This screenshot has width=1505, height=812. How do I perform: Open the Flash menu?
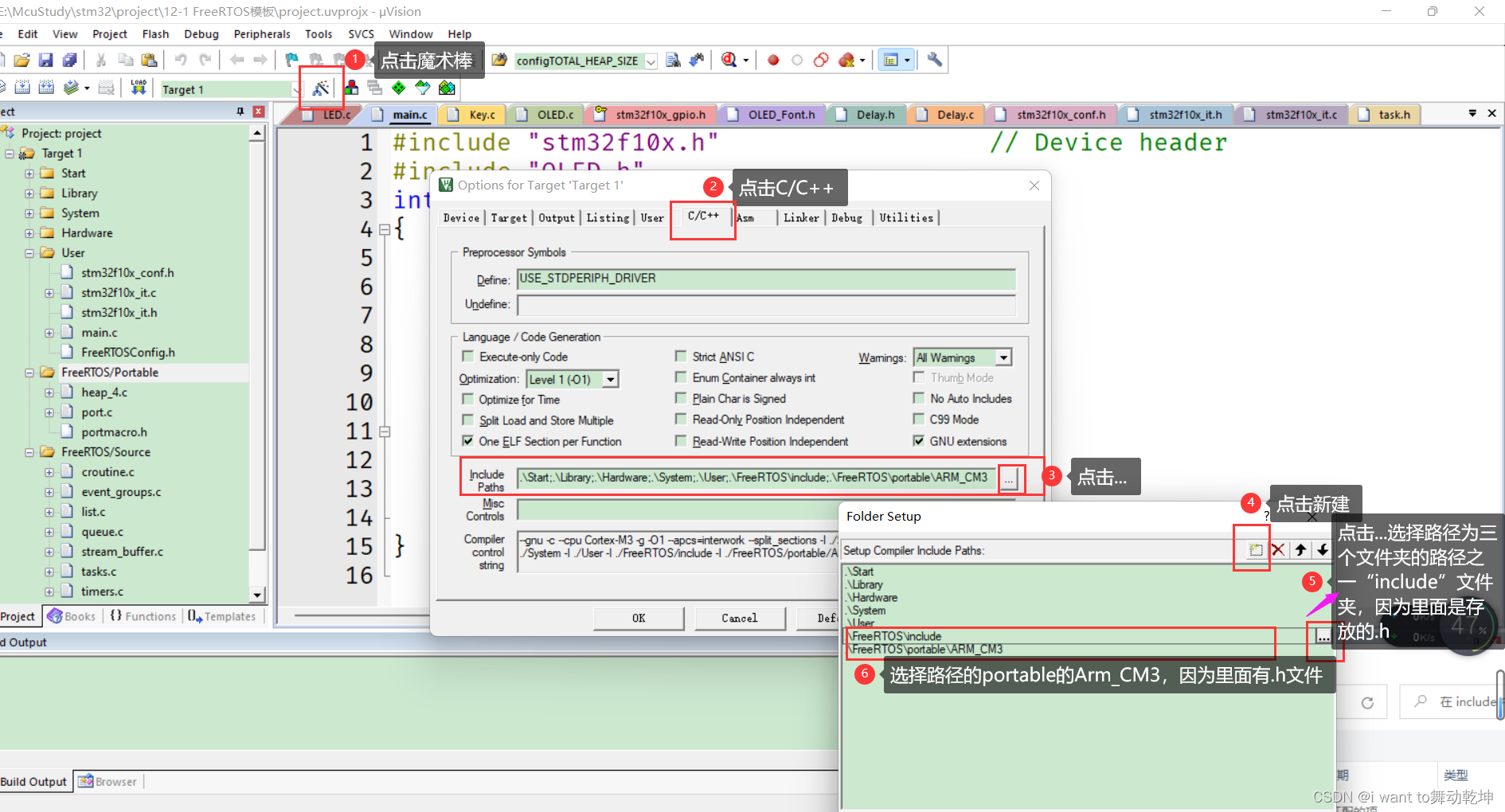point(155,34)
